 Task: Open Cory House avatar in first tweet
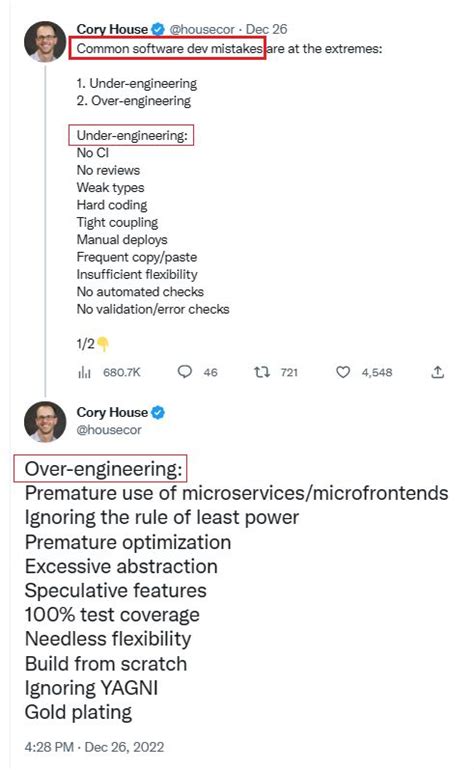tap(45, 41)
